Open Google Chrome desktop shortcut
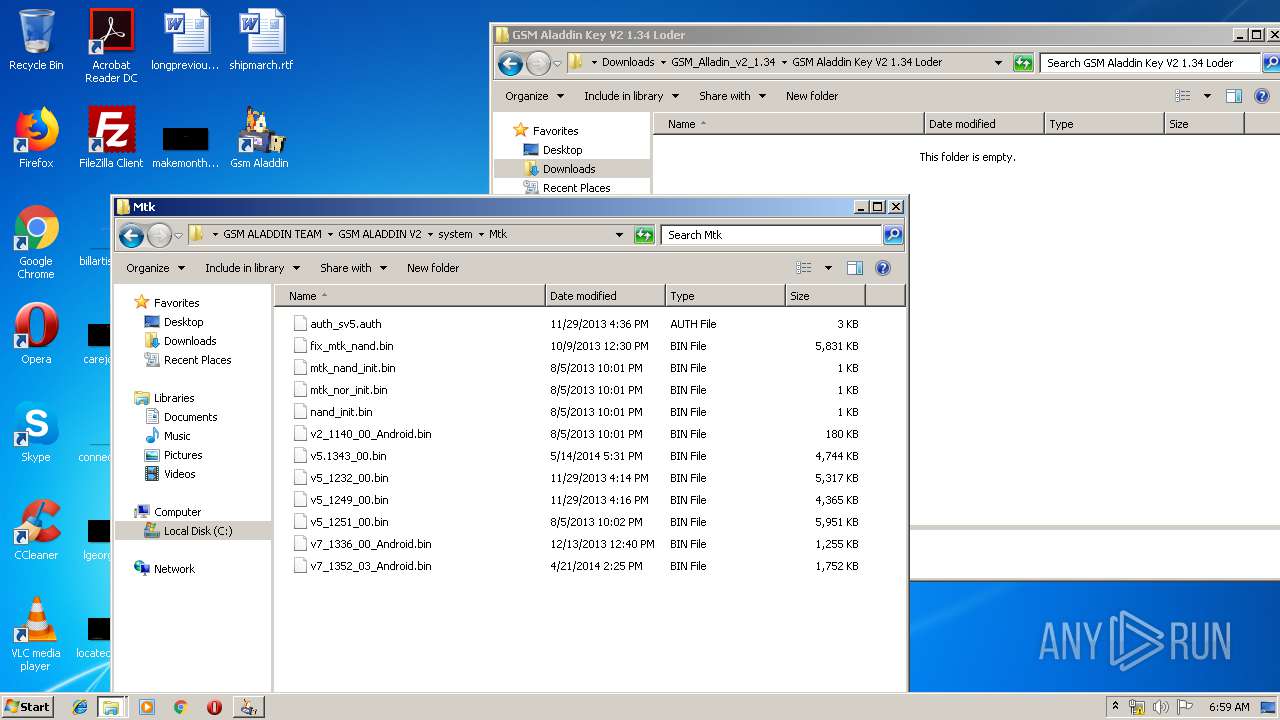The height and width of the screenshot is (720, 1280). click(36, 242)
